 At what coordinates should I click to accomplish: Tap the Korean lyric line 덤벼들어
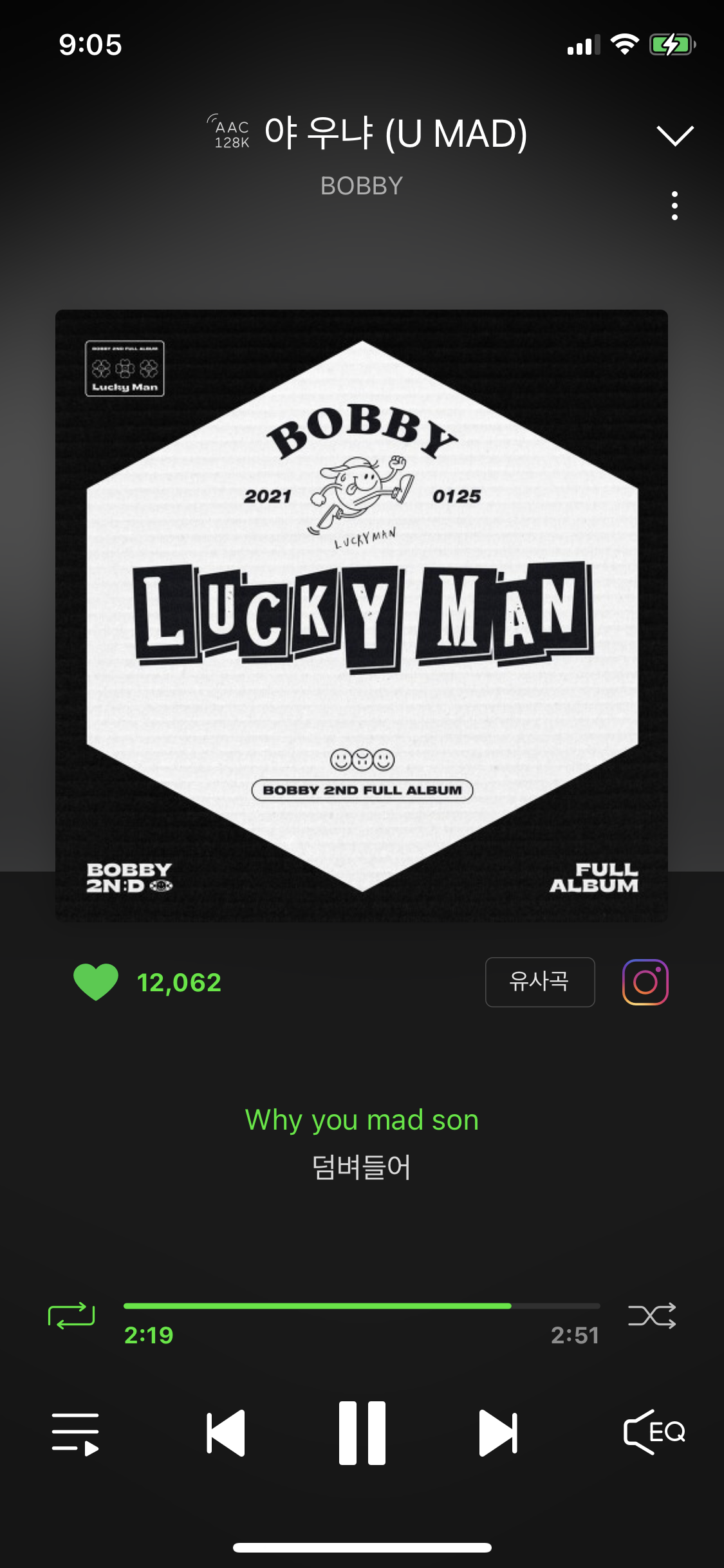[x=362, y=1167]
